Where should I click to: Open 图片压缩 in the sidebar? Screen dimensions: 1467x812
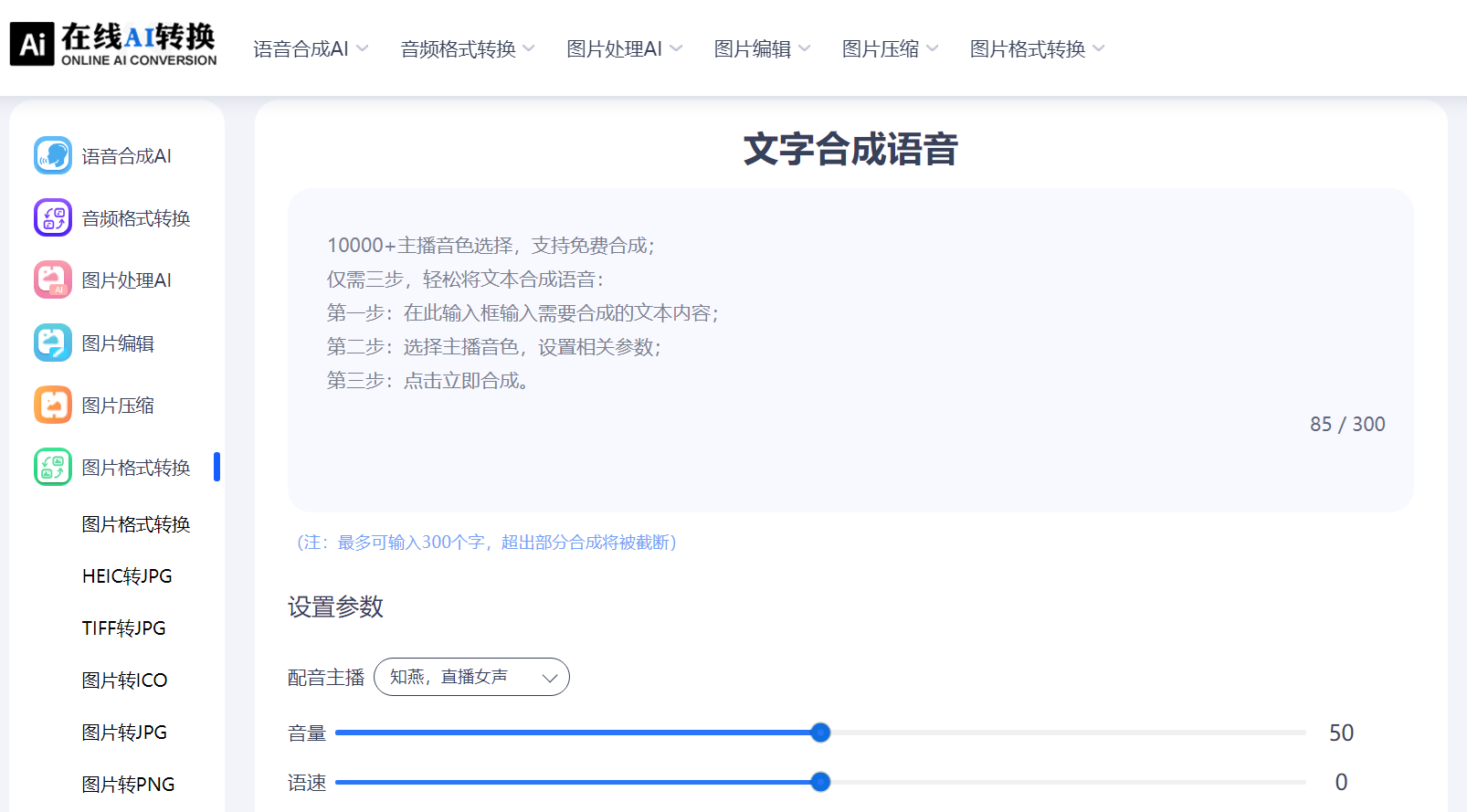[x=117, y=406]
